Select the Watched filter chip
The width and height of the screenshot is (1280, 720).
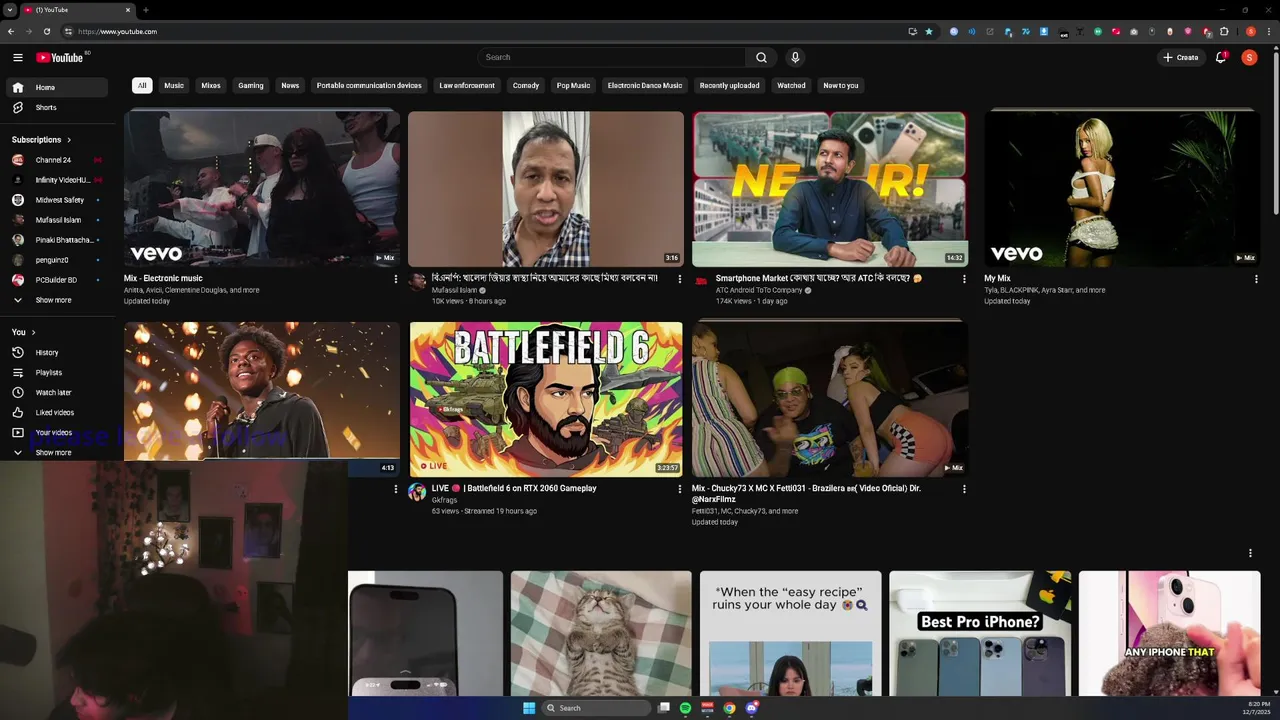791,85
